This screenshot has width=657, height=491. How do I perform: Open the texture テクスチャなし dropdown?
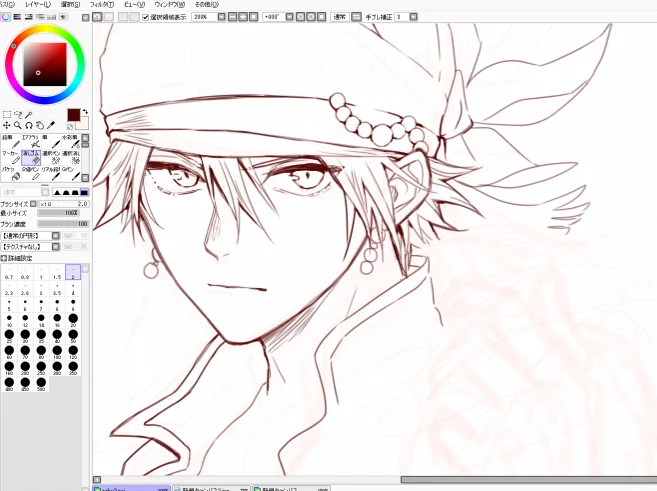(56, 247)
